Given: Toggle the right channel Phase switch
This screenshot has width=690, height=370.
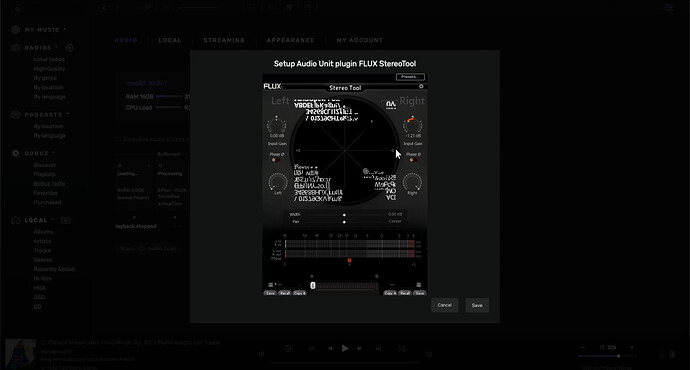Looking at the screenshot, I should point(414,160).
